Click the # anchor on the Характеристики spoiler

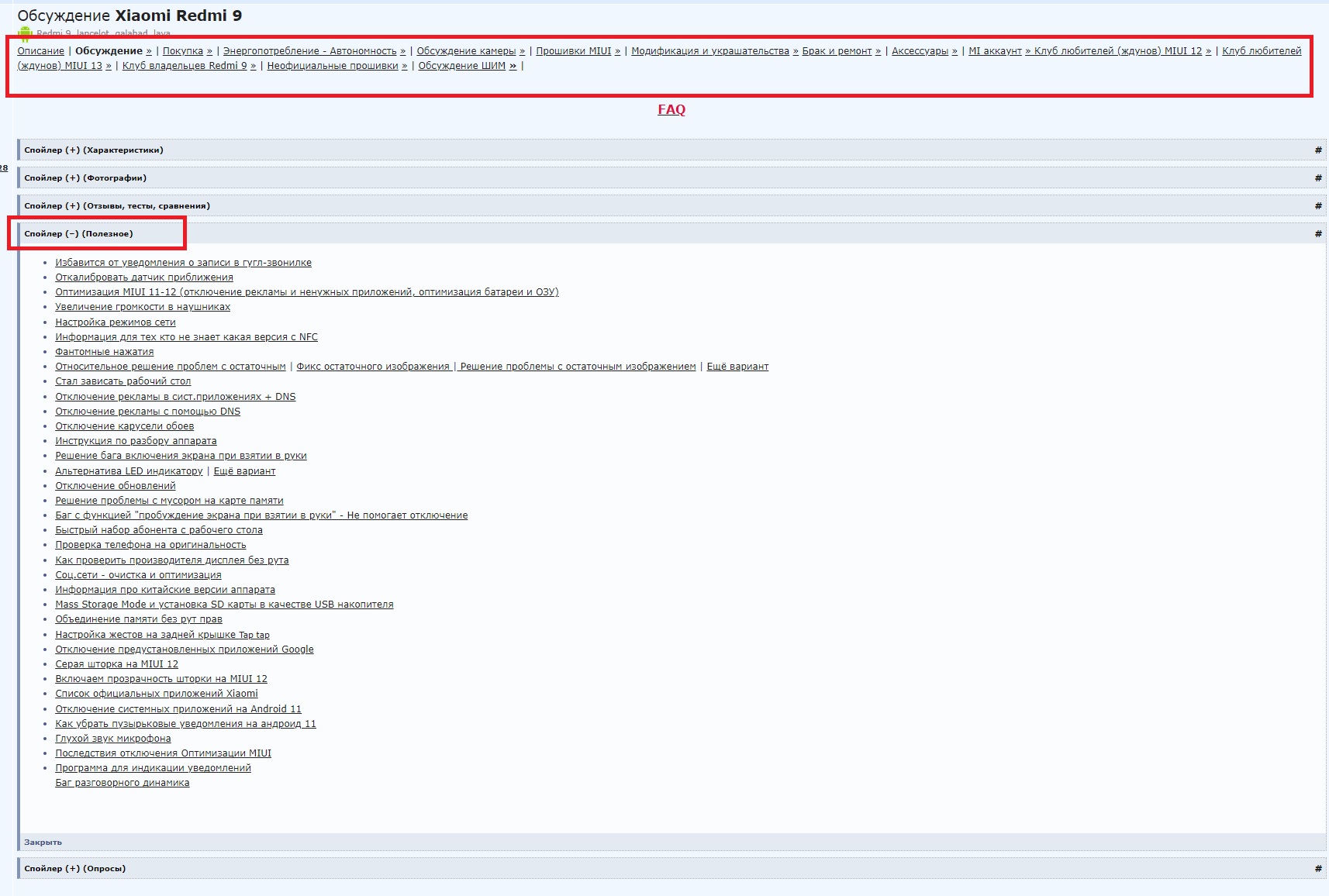pyautogui.click(x=1318, y=150)
